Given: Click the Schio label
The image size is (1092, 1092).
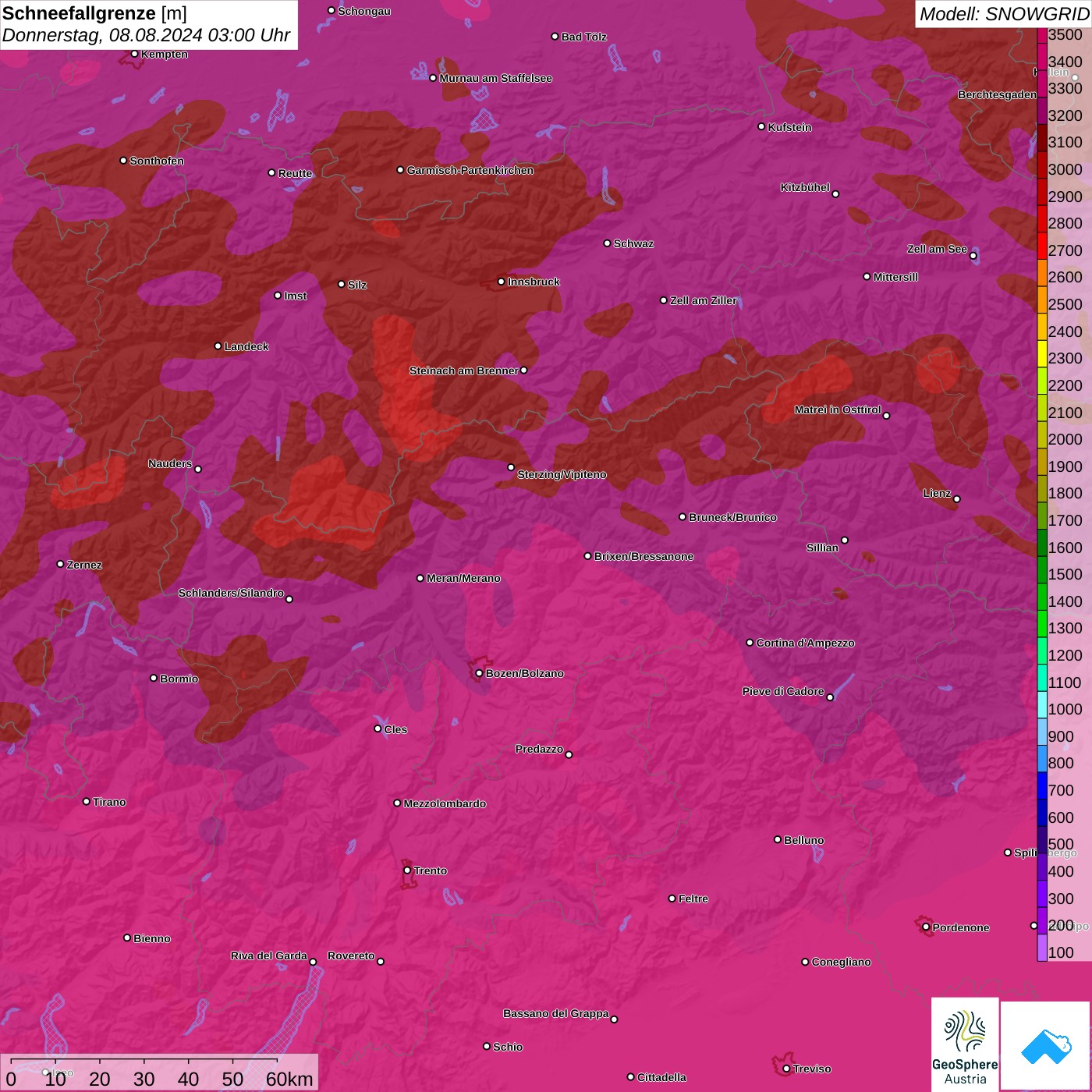Looking at the screenshot, I should [508, 1047].
